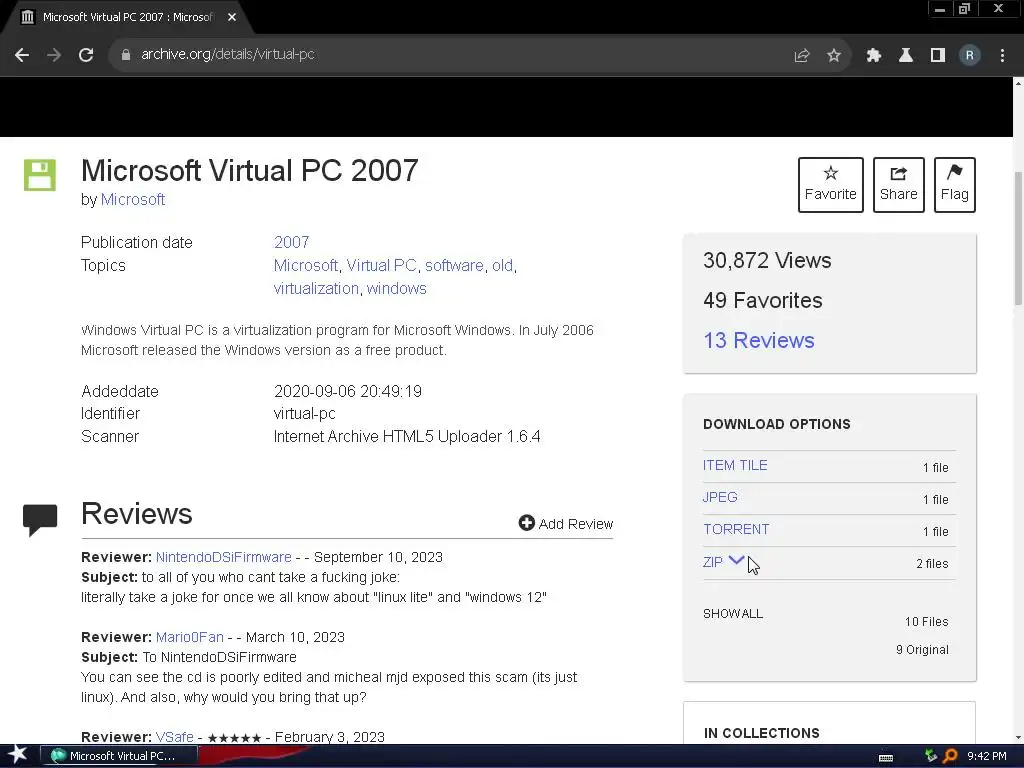
Task: Go back with the browser back arrow
Action: tap(22, 55)
